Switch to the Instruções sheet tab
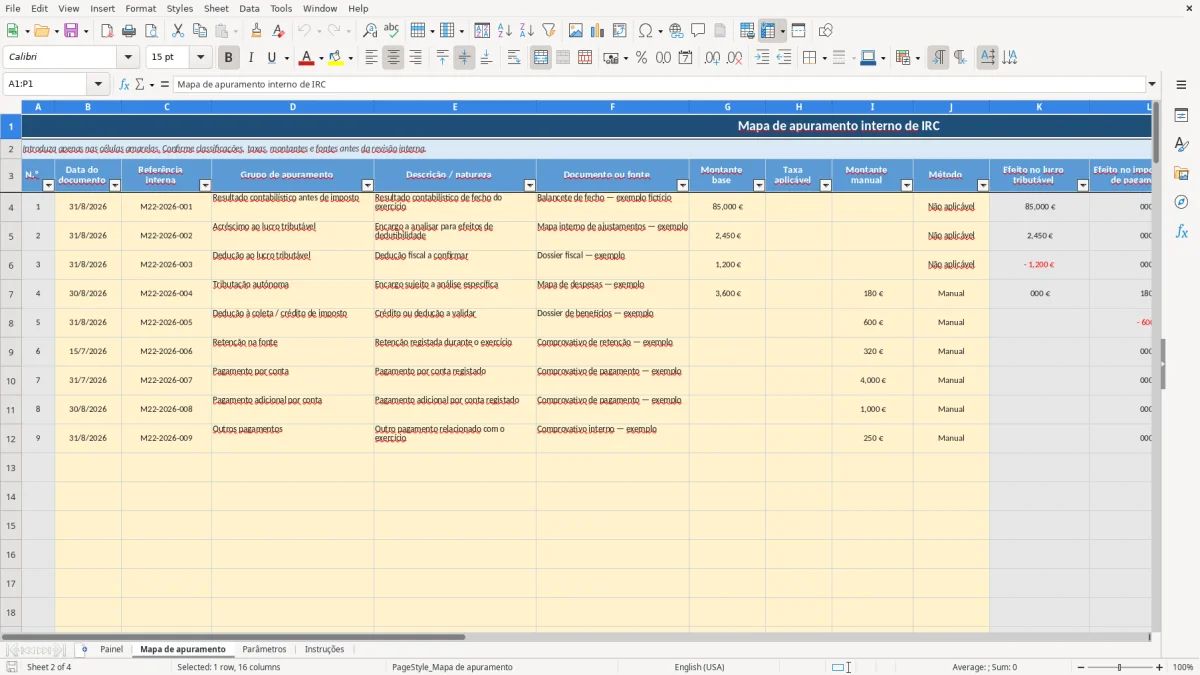 [324, 650]
